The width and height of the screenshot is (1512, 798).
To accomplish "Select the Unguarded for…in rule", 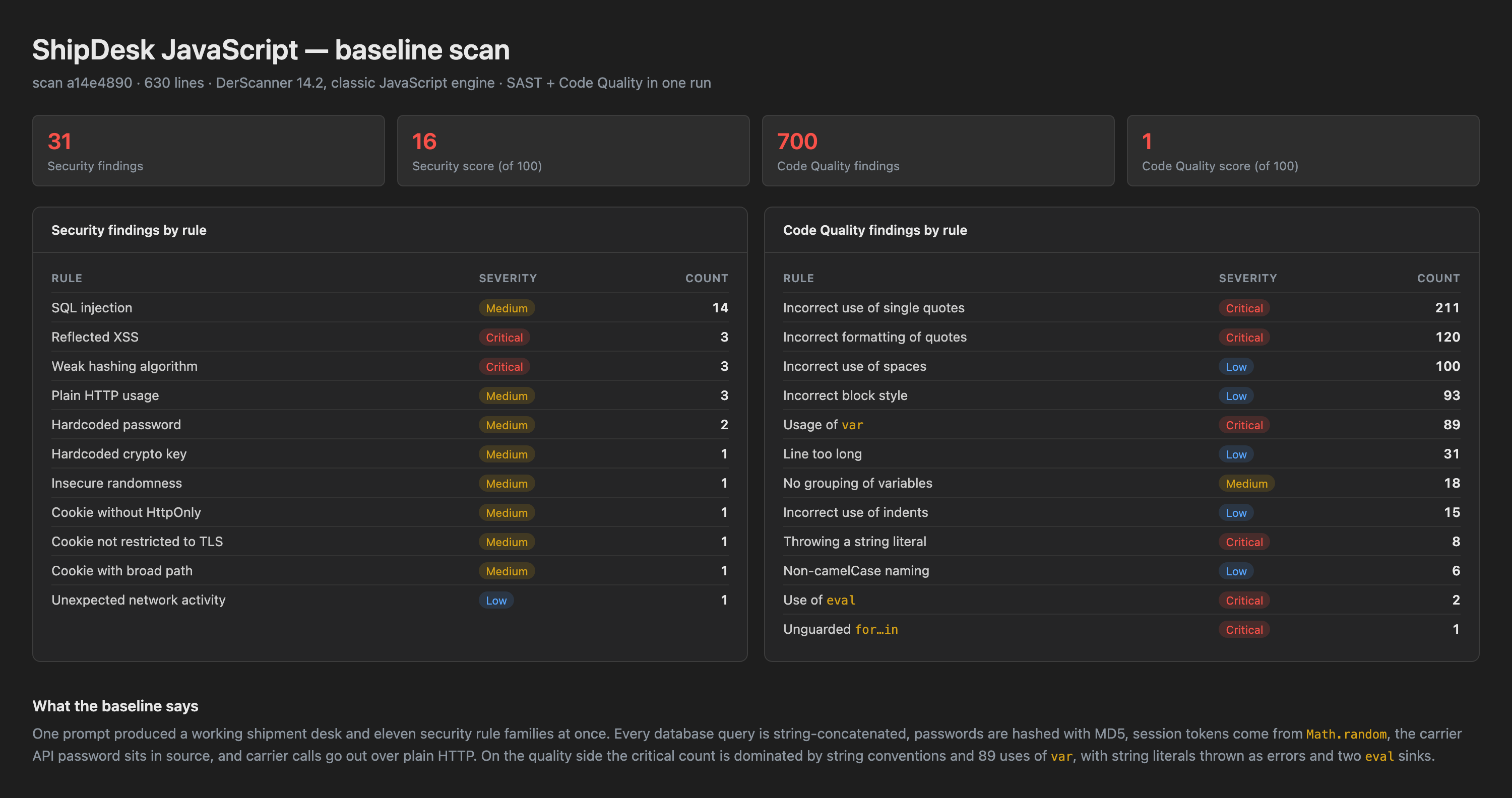I will pyautogui.click(x=841, y=629).
